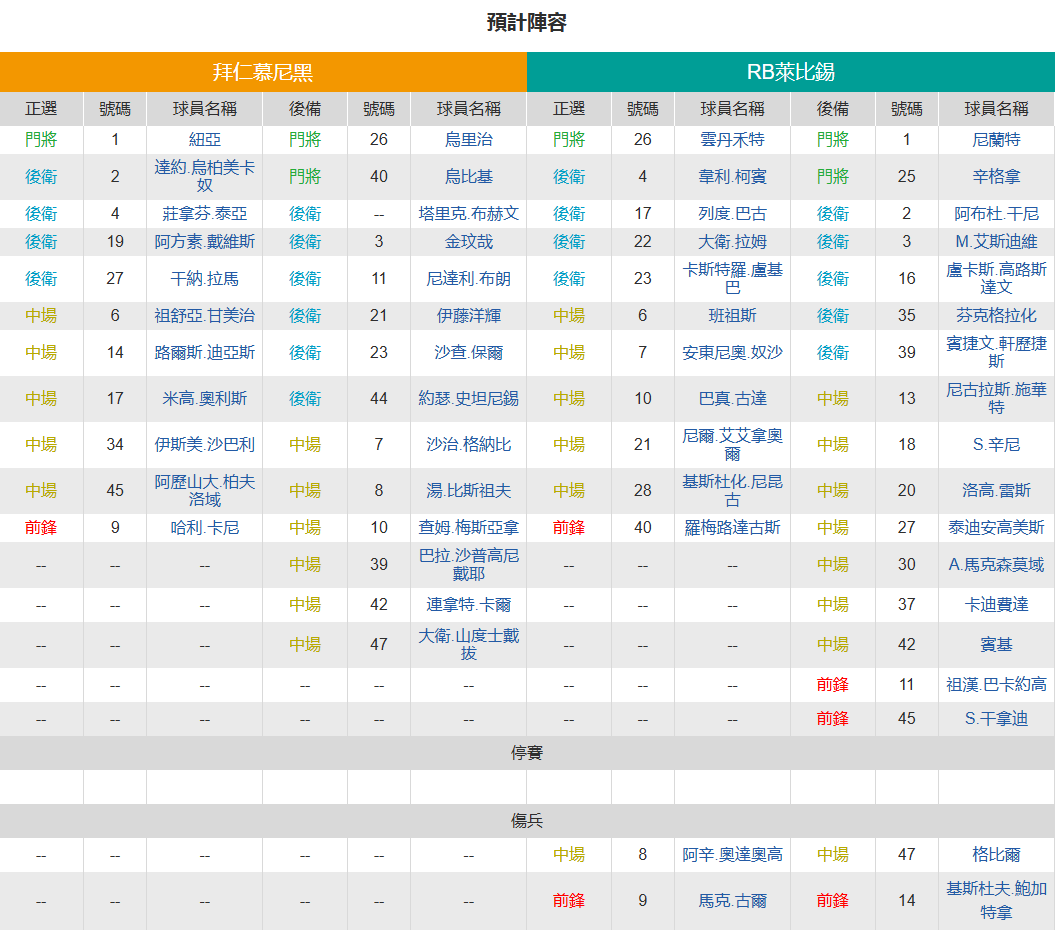Open Leipzig goalkeeper 雲丹禾特 link
Viewport: 1055px width, 930px height.
coord(733,139)
